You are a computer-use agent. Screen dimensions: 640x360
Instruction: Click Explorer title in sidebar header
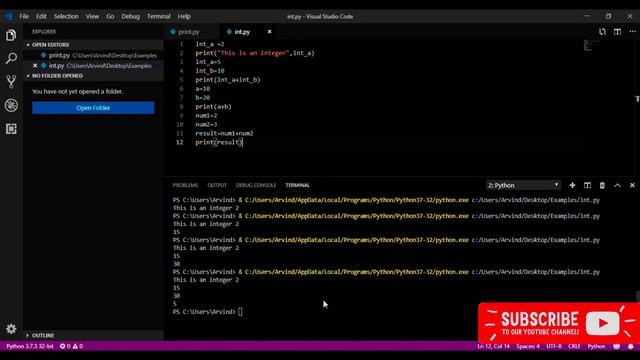(x=44, y=32)
